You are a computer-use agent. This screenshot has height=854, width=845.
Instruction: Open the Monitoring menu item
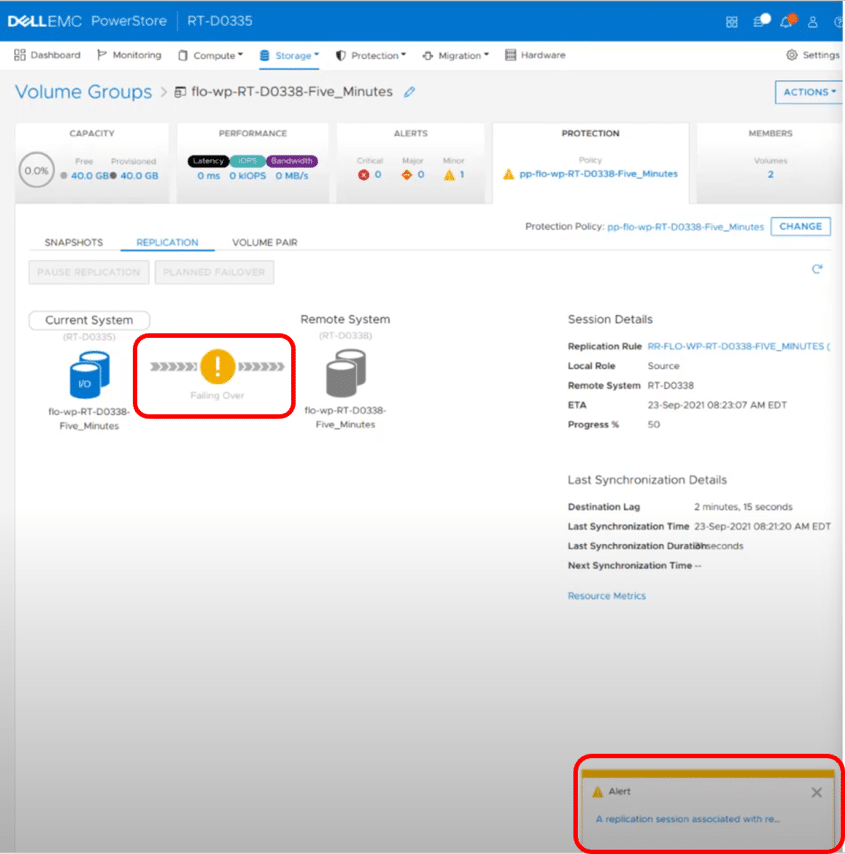[129, 55]
